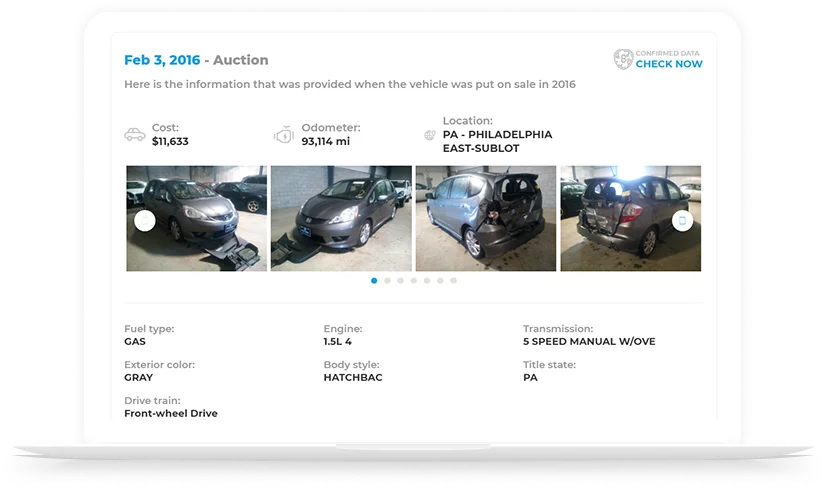
Task: Click the $11,633 cost value
Action: point(170,142)
